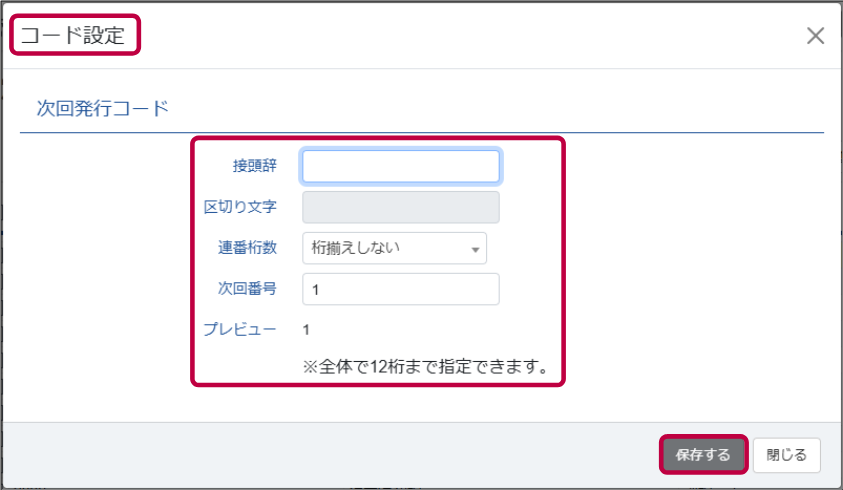843x490 pixels.
Task: Click the 区切り文字 label
Action: click(240, 207)
